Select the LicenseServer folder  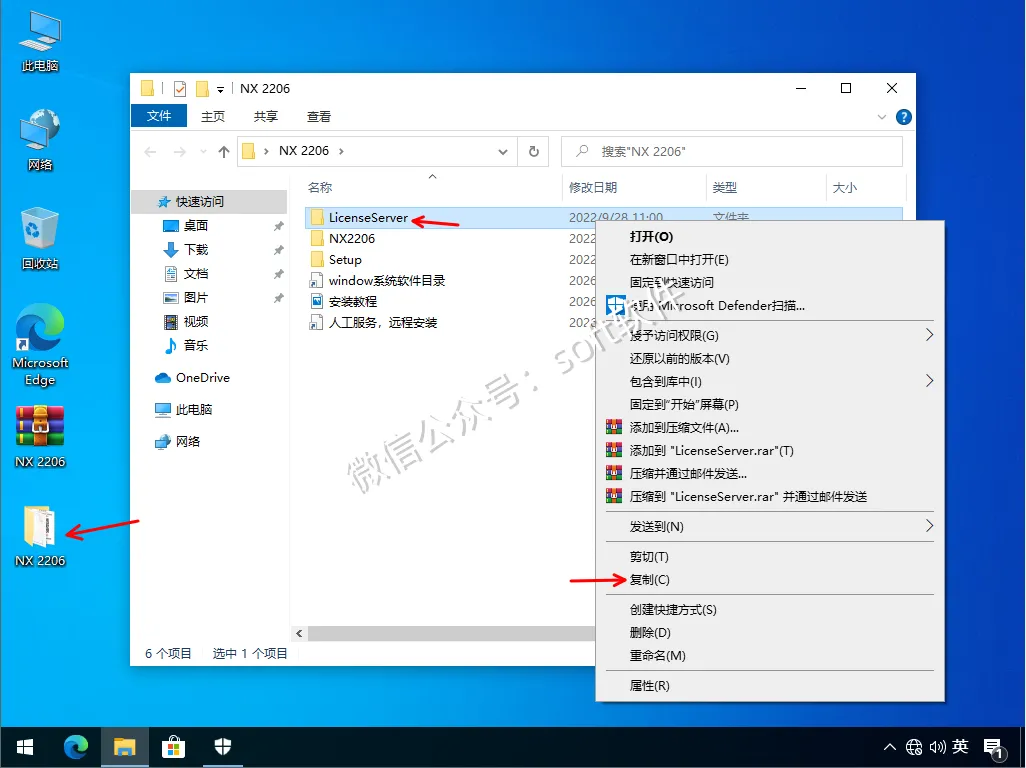pyautogui.click(x=368, y=218)
